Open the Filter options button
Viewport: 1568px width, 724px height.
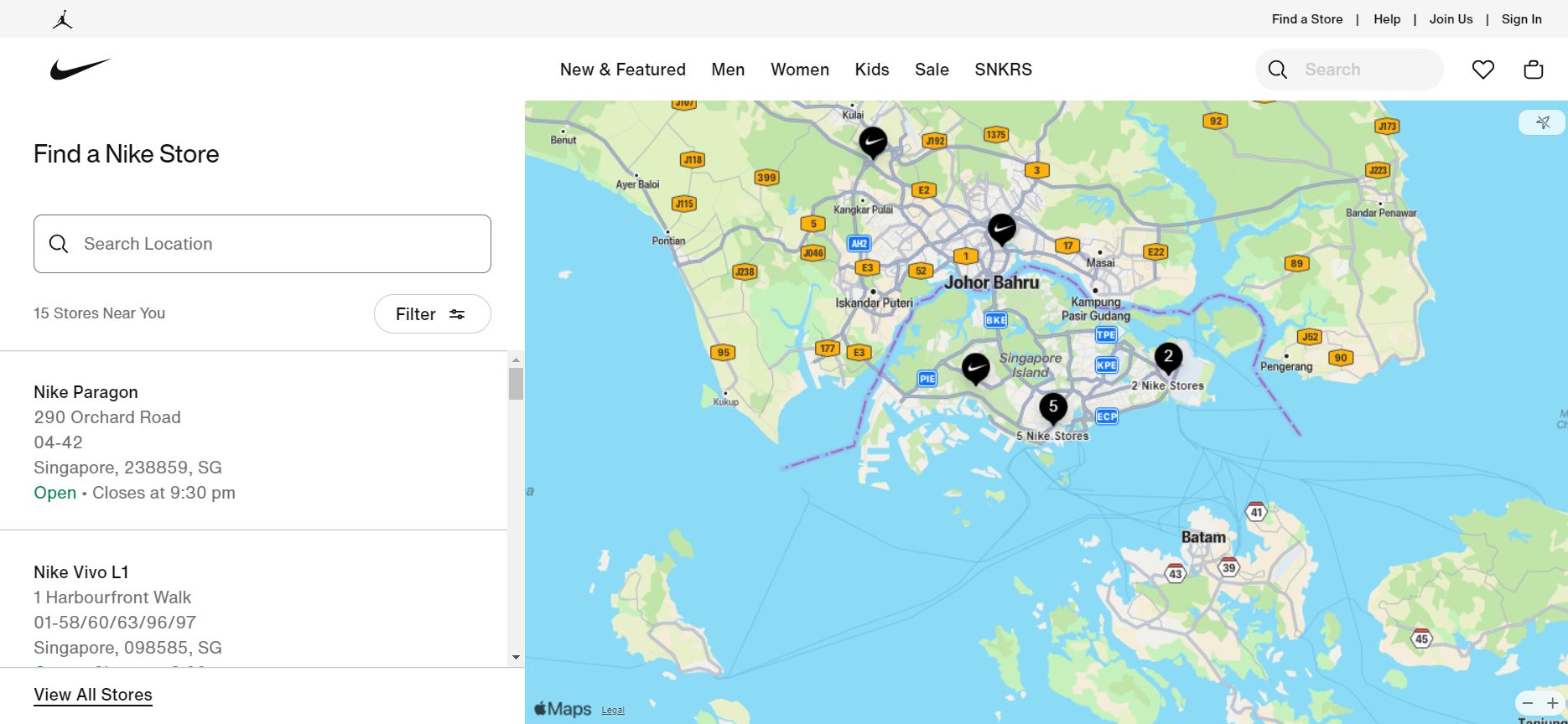pyautogui.click(x=432, y=314)
